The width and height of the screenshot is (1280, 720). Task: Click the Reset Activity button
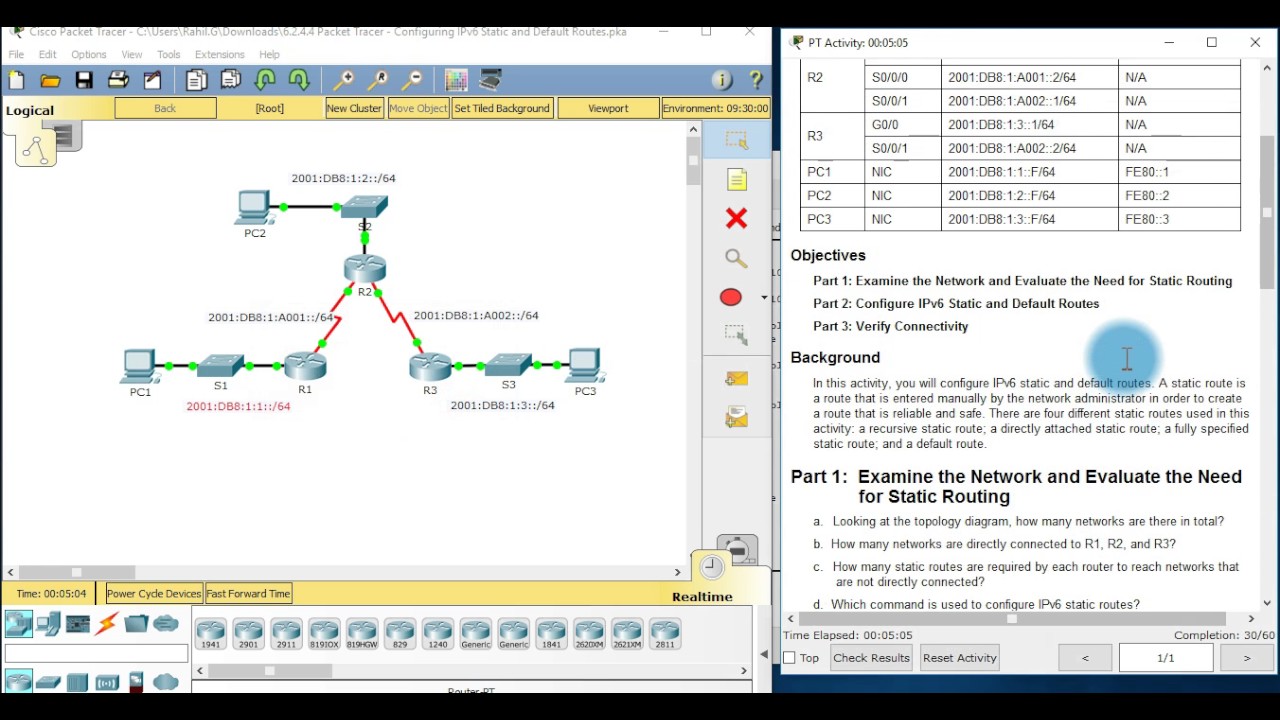pyautogui.click(x=960, y=658)
